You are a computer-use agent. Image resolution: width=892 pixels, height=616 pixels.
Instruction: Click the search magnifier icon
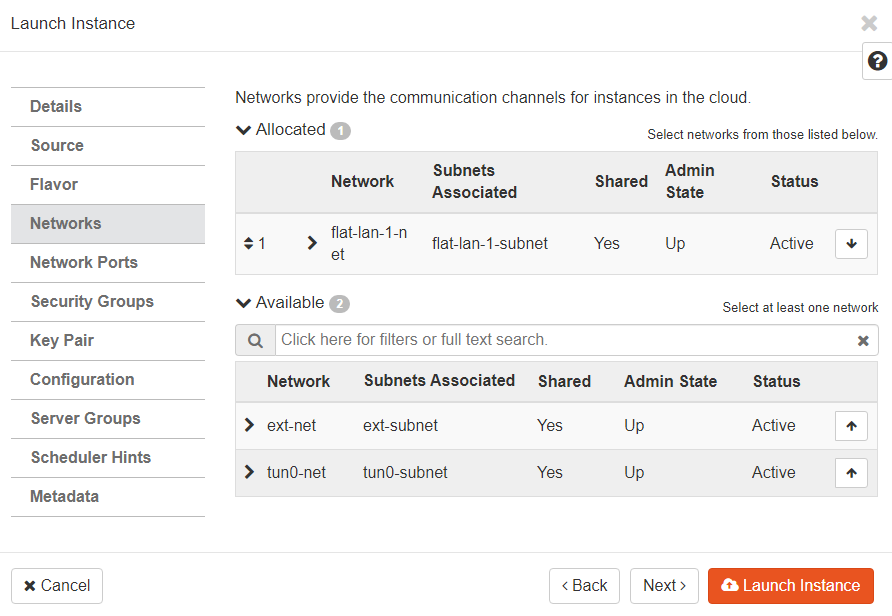254,340
